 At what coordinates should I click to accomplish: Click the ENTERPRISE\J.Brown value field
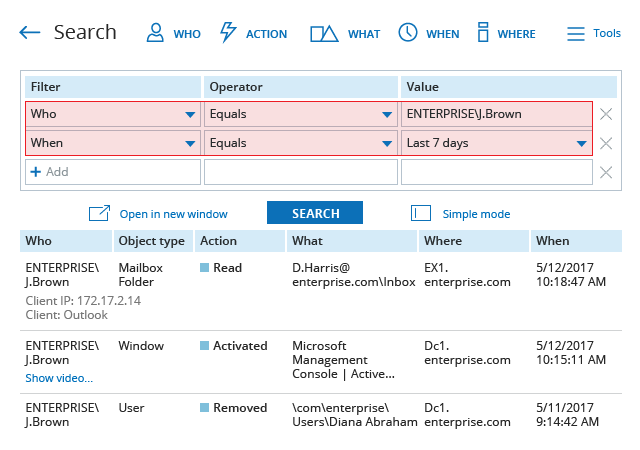497,114
